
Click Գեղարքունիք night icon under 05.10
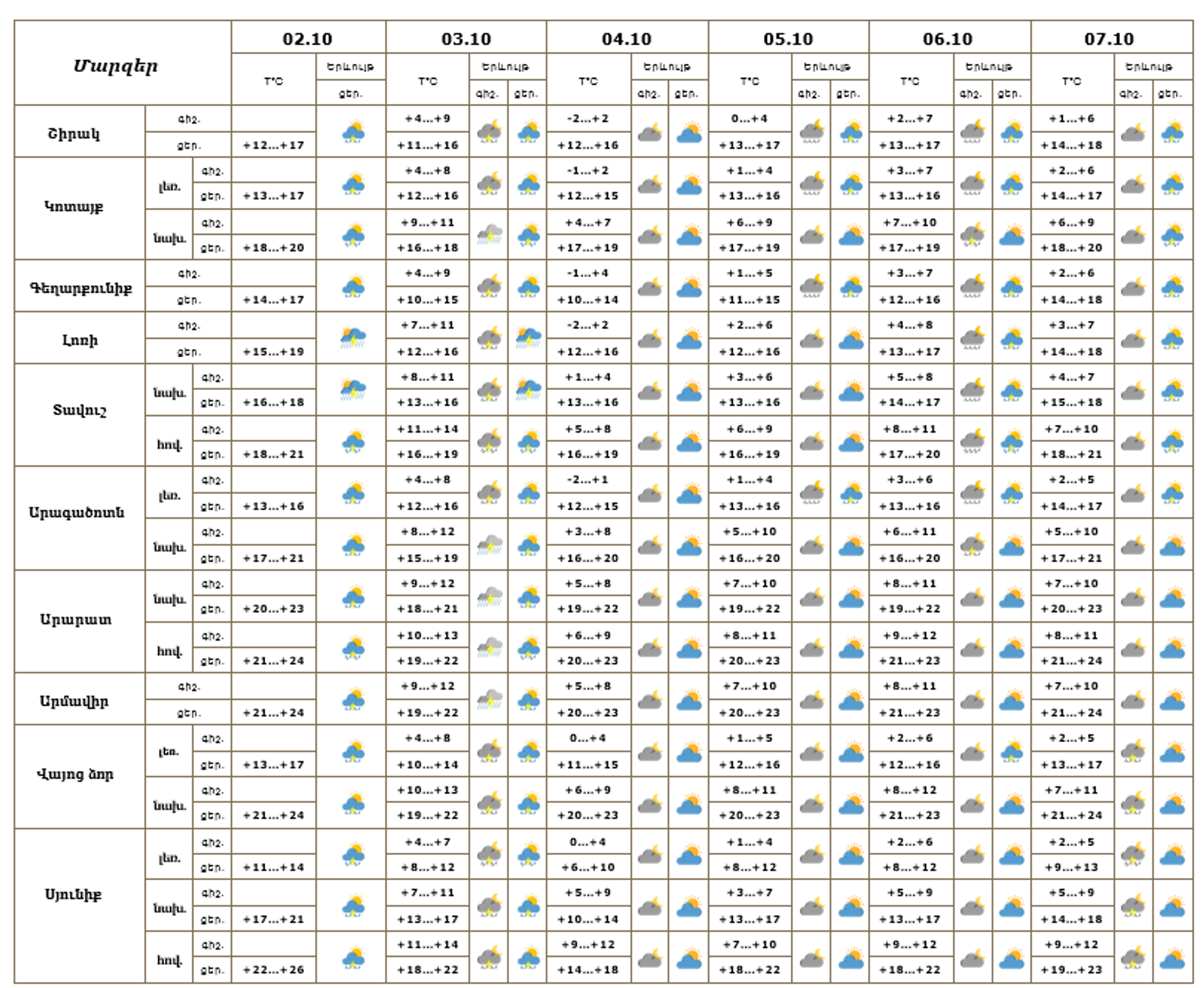pyautogui.click(x=811, y=286)
